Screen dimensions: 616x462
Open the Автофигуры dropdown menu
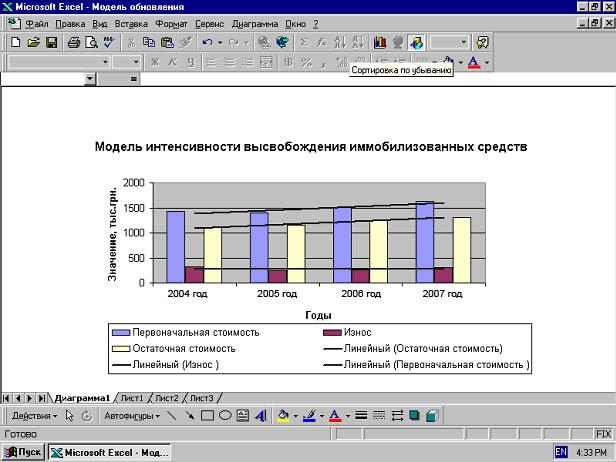pos(132,416)
